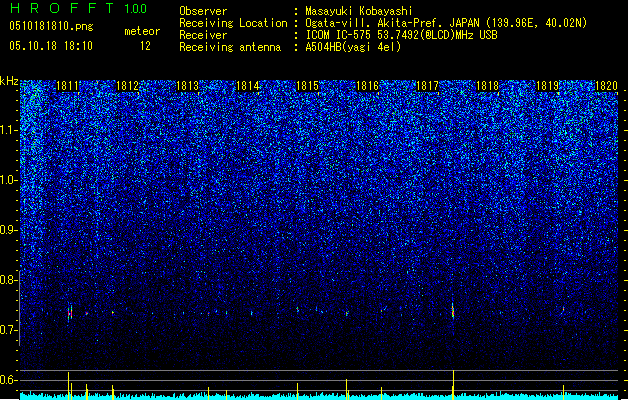
Task: Select observer name Masayuki Kobayashi
Action: [x=359, y=11]
